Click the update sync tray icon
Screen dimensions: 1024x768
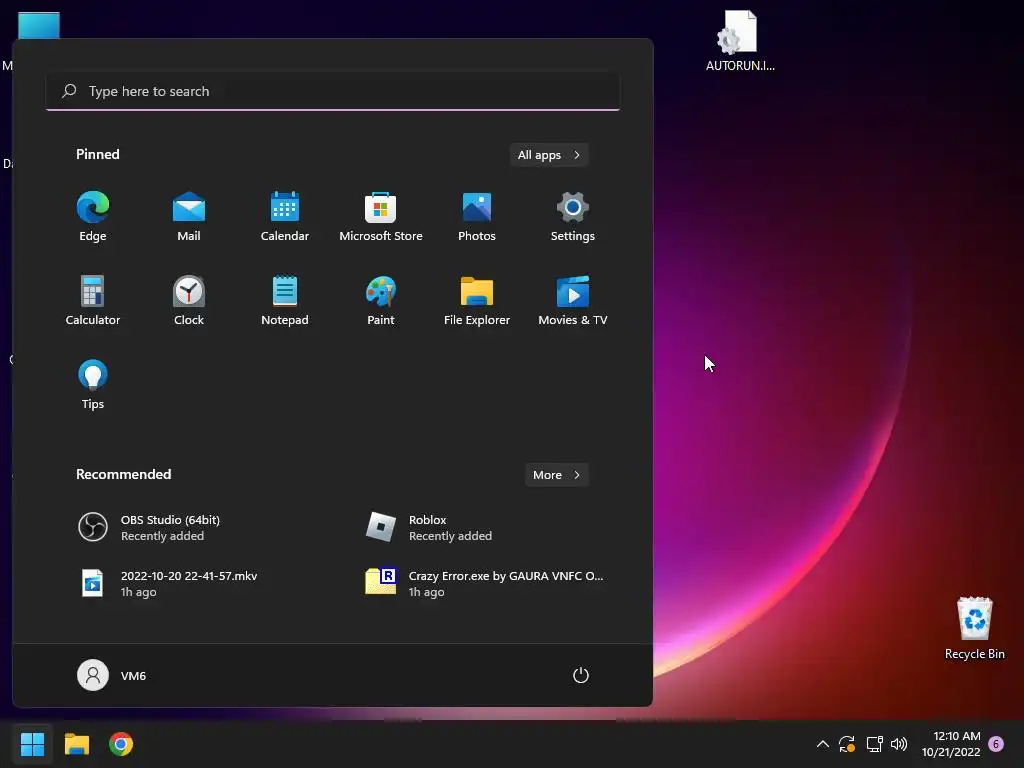[847, 744]
